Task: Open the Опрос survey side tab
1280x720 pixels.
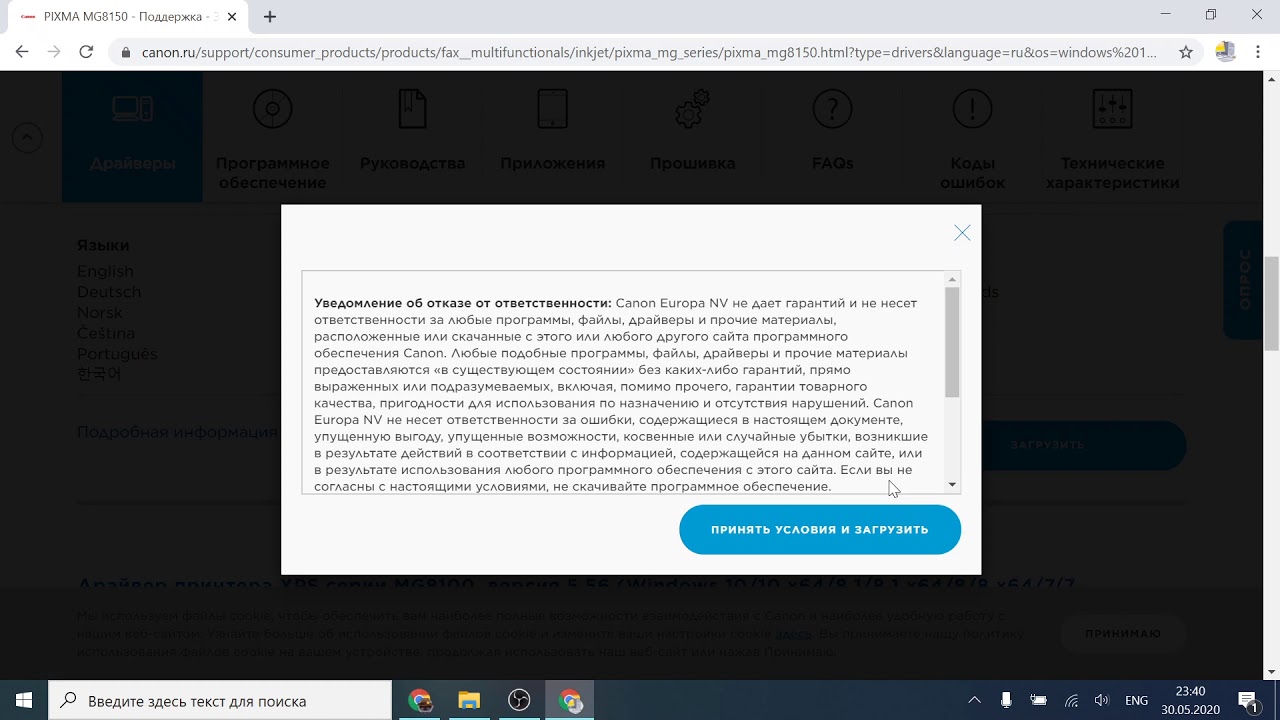Action: 1244,280
